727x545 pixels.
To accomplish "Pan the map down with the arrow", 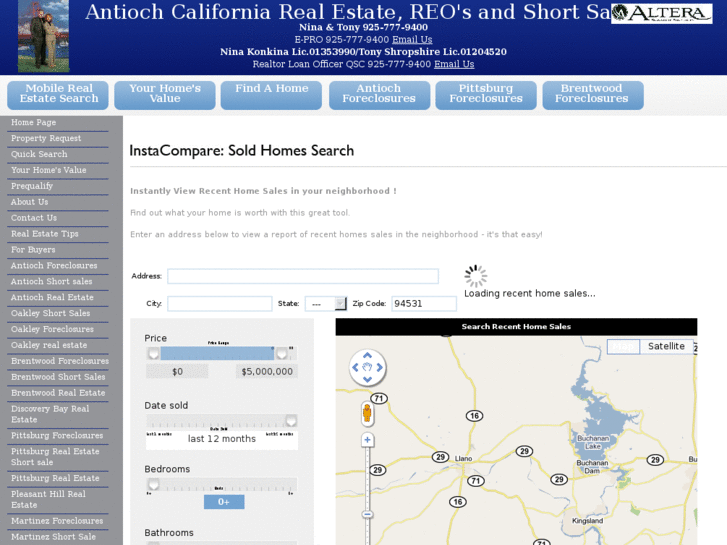I will 367,379.
